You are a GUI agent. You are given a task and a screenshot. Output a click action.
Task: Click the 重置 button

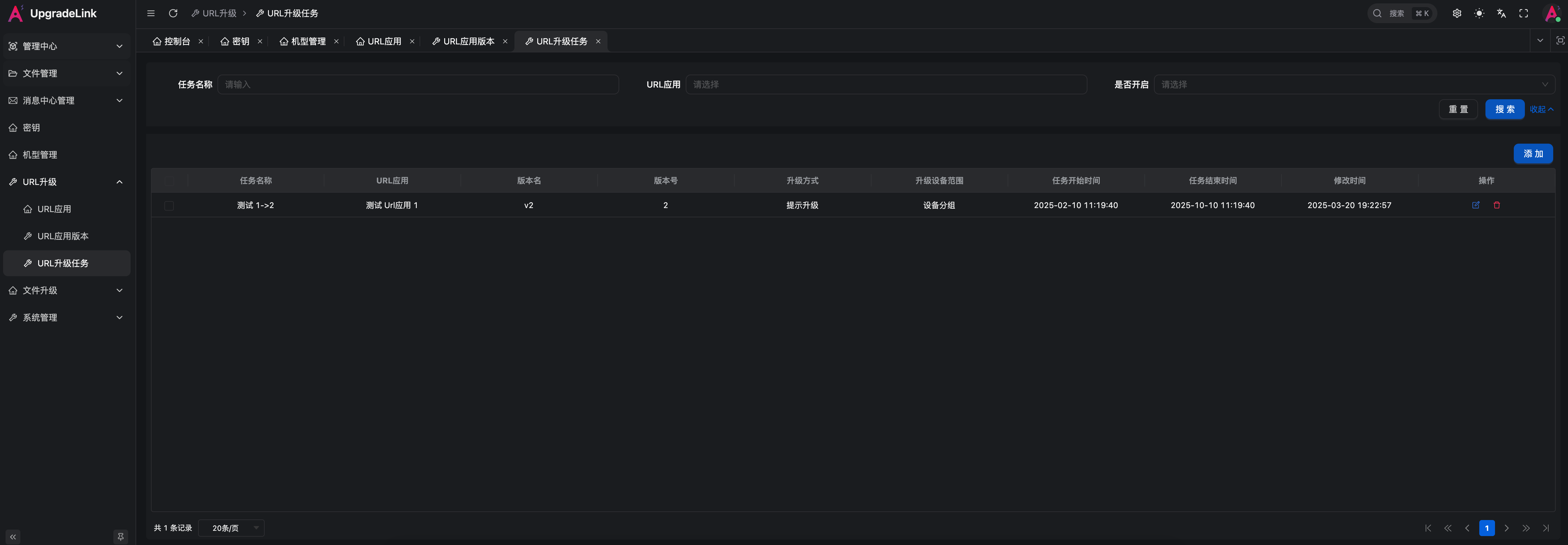click(x=1458, y=110)
